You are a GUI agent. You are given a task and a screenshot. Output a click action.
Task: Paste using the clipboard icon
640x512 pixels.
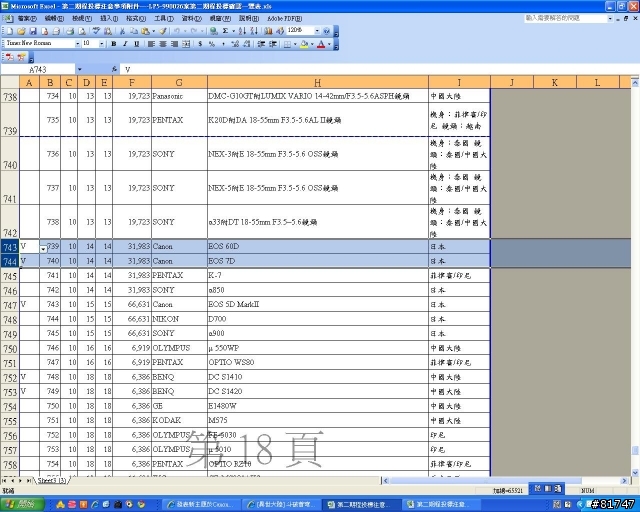point(145,31)
